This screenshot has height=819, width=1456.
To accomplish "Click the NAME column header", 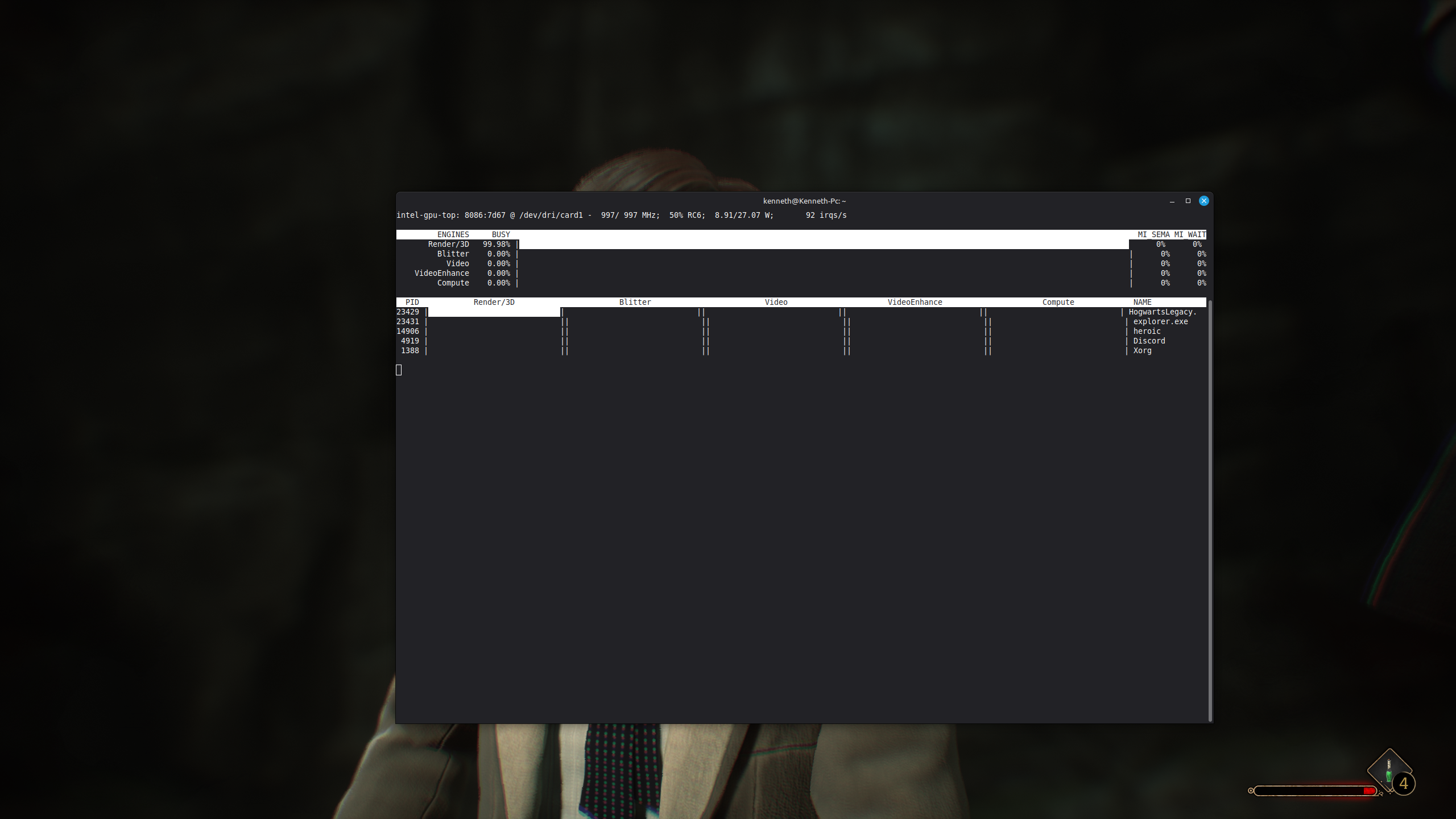I will click(1142, 302).
